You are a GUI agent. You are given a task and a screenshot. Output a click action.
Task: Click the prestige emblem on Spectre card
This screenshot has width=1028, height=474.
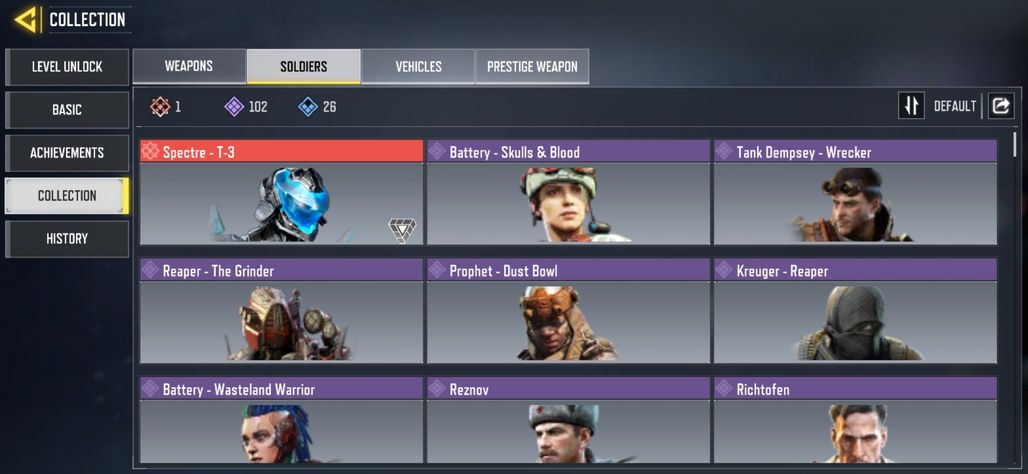pyautogui.click(x=402, y=230)
